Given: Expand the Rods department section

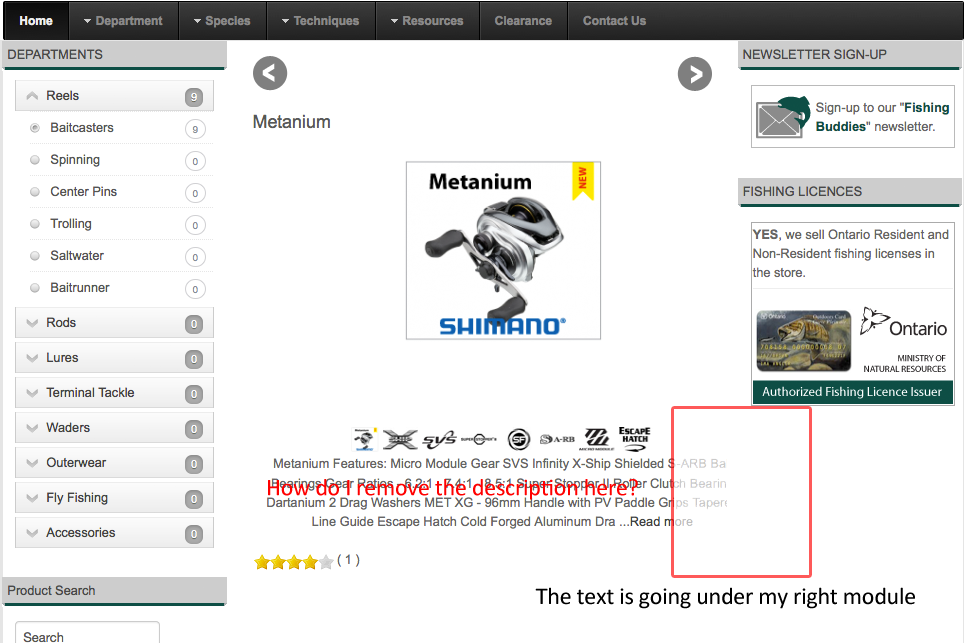Looking at the screenshot, I should click(x=114, y=323).
